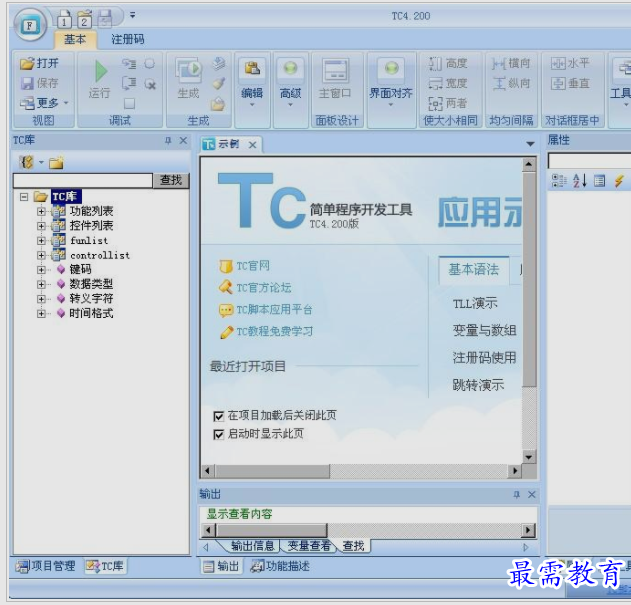The width and height of the screenshot is (631, 605).
Task: Open the TC教程免费学习 link
Action: [x=274, y=331]
